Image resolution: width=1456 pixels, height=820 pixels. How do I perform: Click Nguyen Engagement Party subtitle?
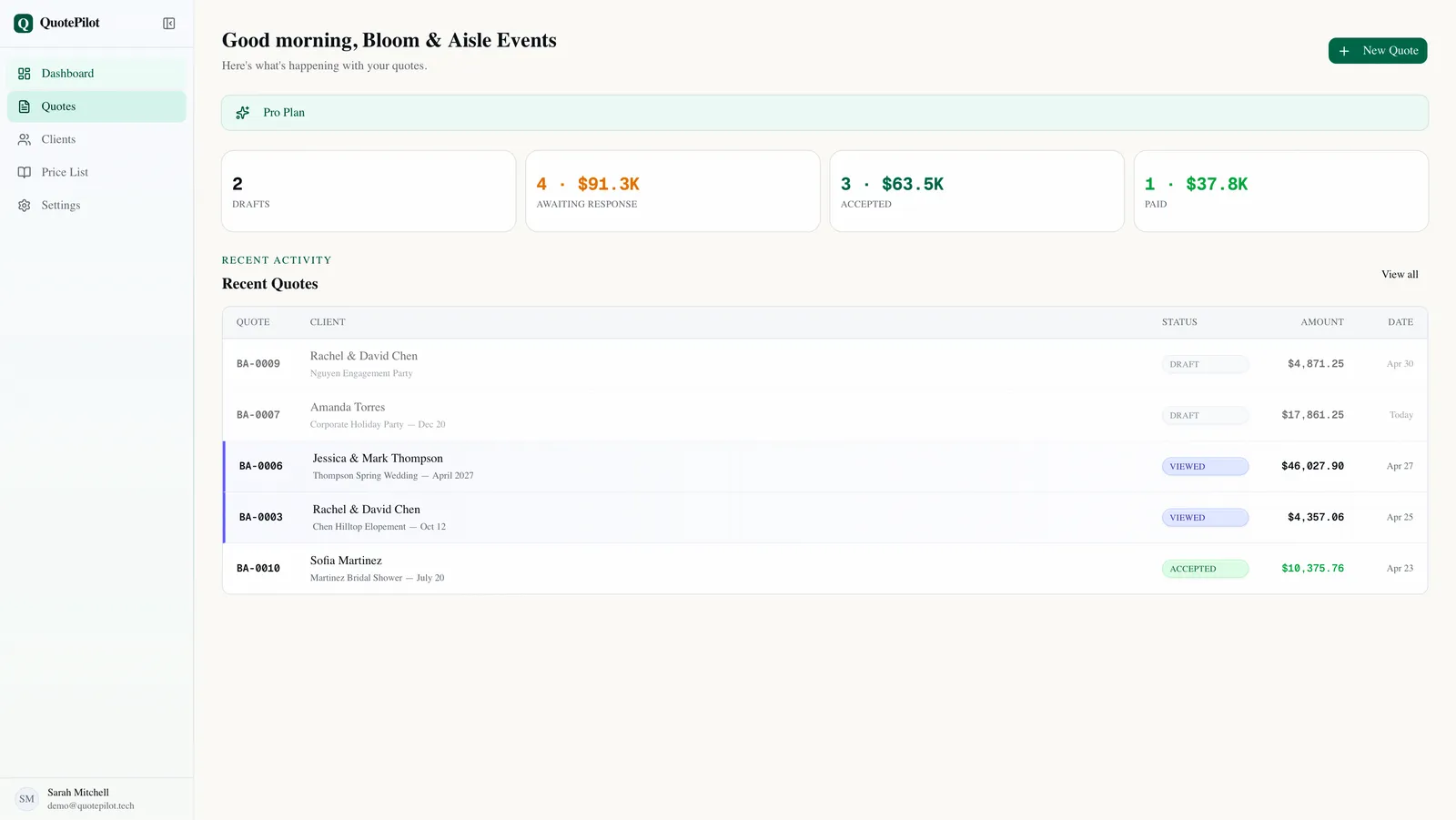[x=361, y=373]
